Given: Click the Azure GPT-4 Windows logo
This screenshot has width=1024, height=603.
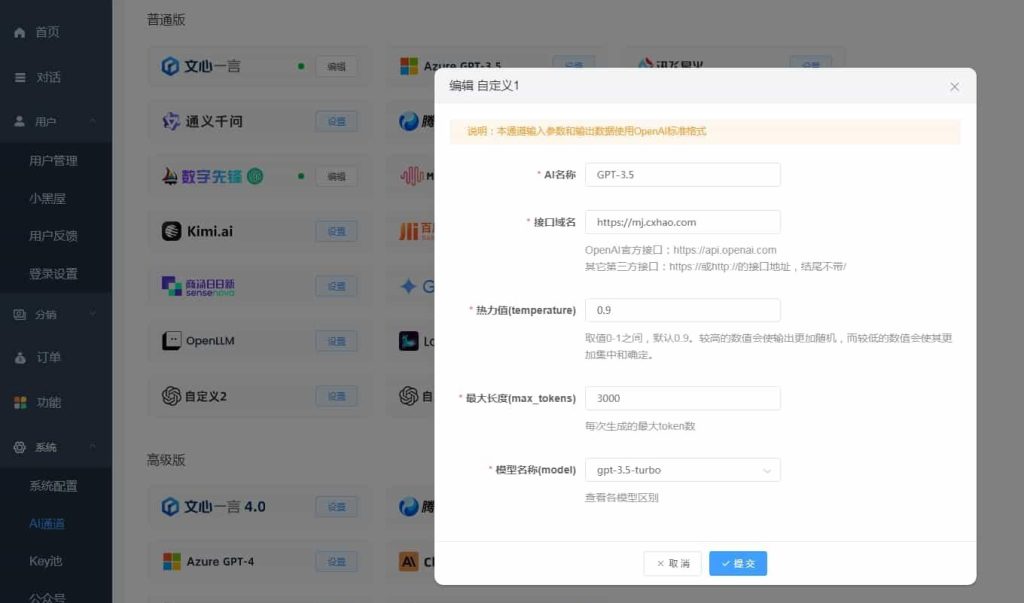Looking at the screenshot, I should pos(172,561).
